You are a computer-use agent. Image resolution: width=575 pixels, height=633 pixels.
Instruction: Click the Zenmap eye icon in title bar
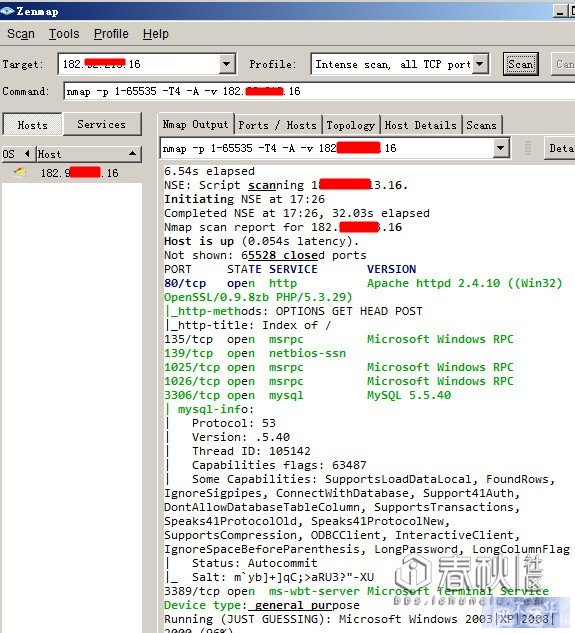coord(7,10)
